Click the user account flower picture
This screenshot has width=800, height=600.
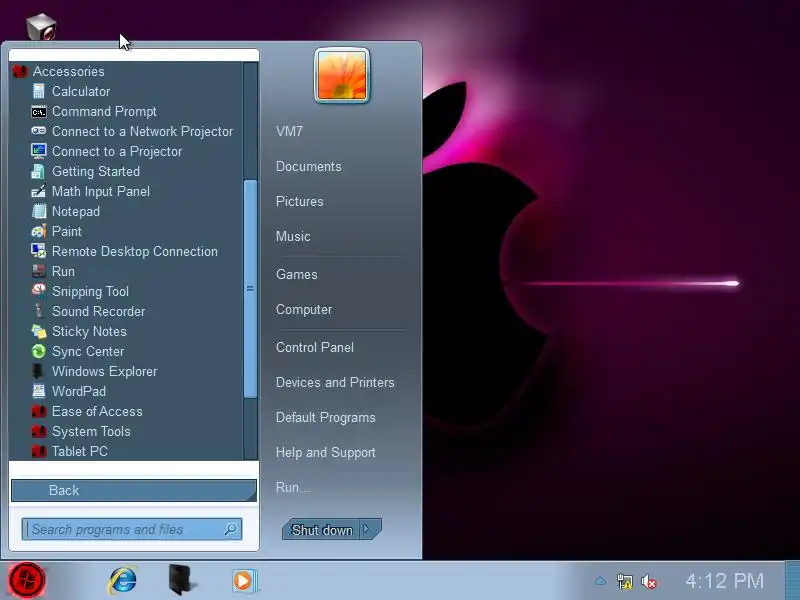(342, 76)
